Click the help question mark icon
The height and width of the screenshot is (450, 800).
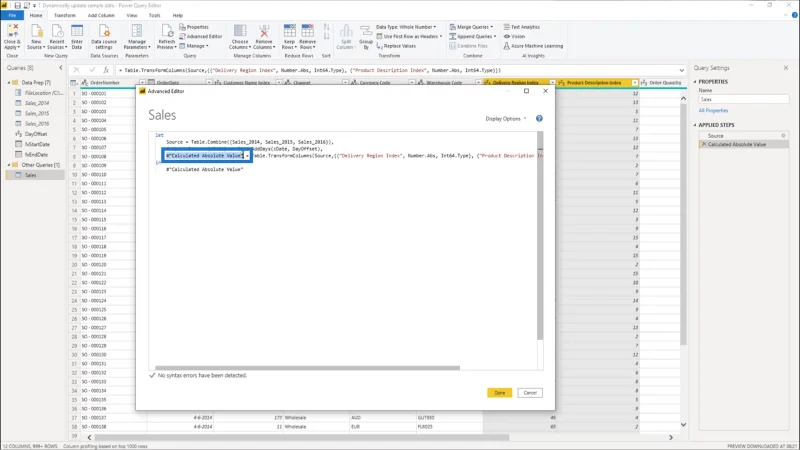tap(539, 118)
